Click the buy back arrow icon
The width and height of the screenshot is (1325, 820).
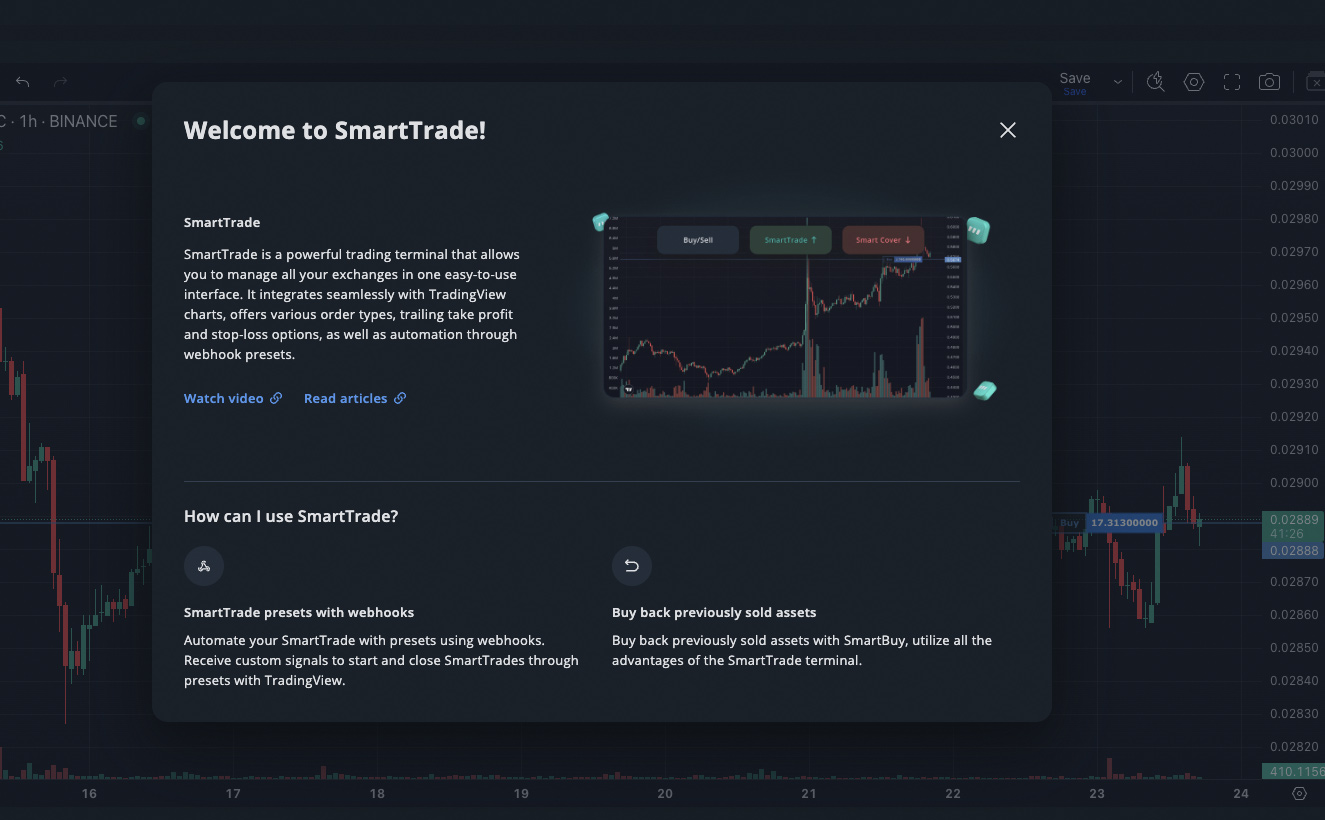point(632,566)
